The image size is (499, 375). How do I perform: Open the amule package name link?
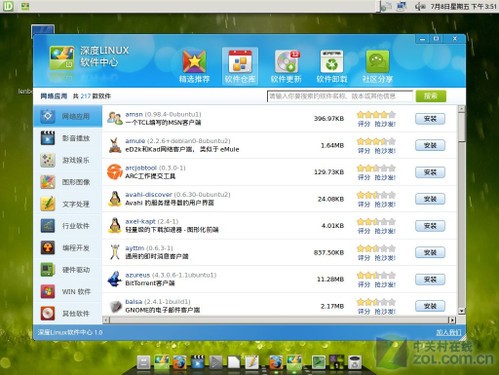click(x=135, y=141)
